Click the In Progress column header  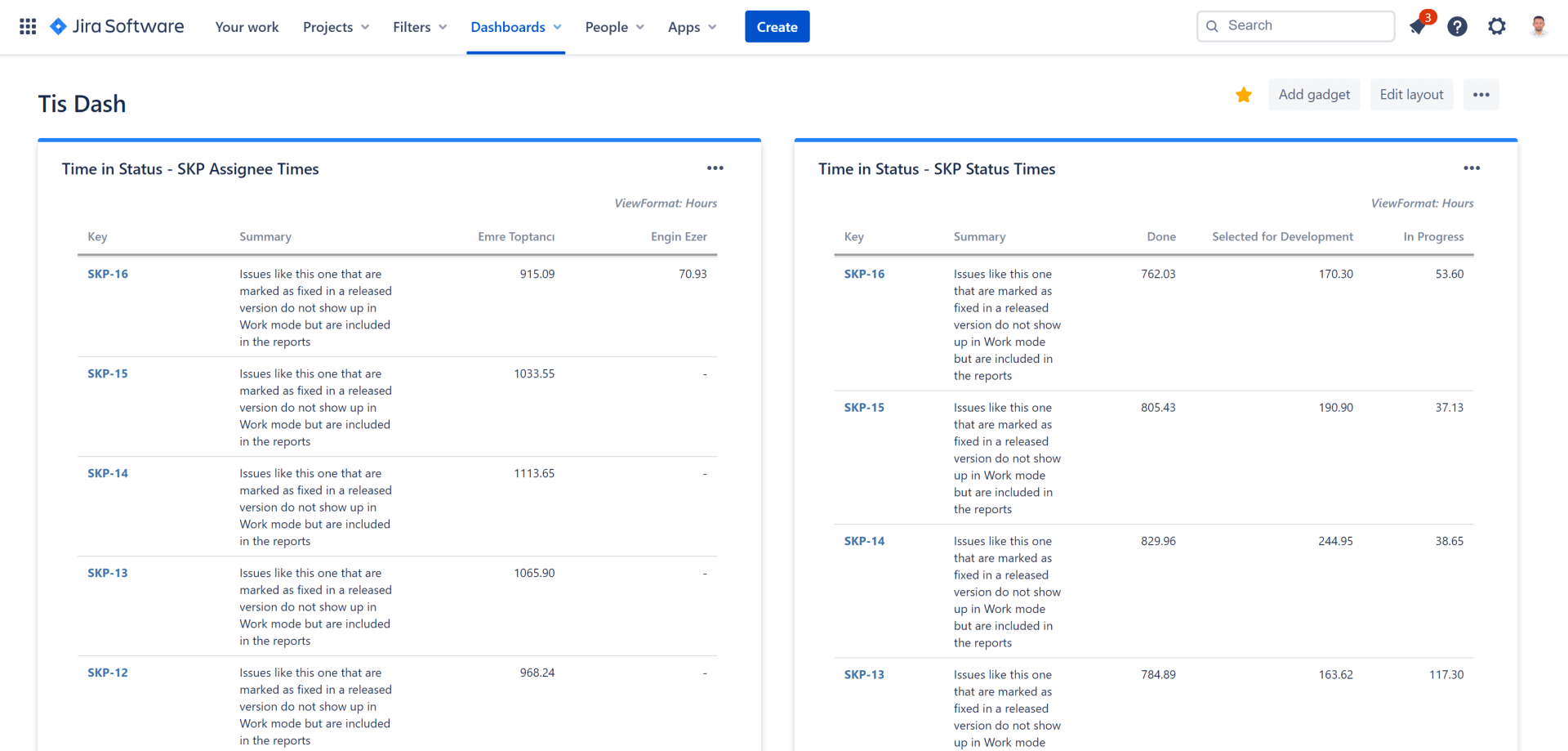pyautogui.click(x=1433, y=237)
